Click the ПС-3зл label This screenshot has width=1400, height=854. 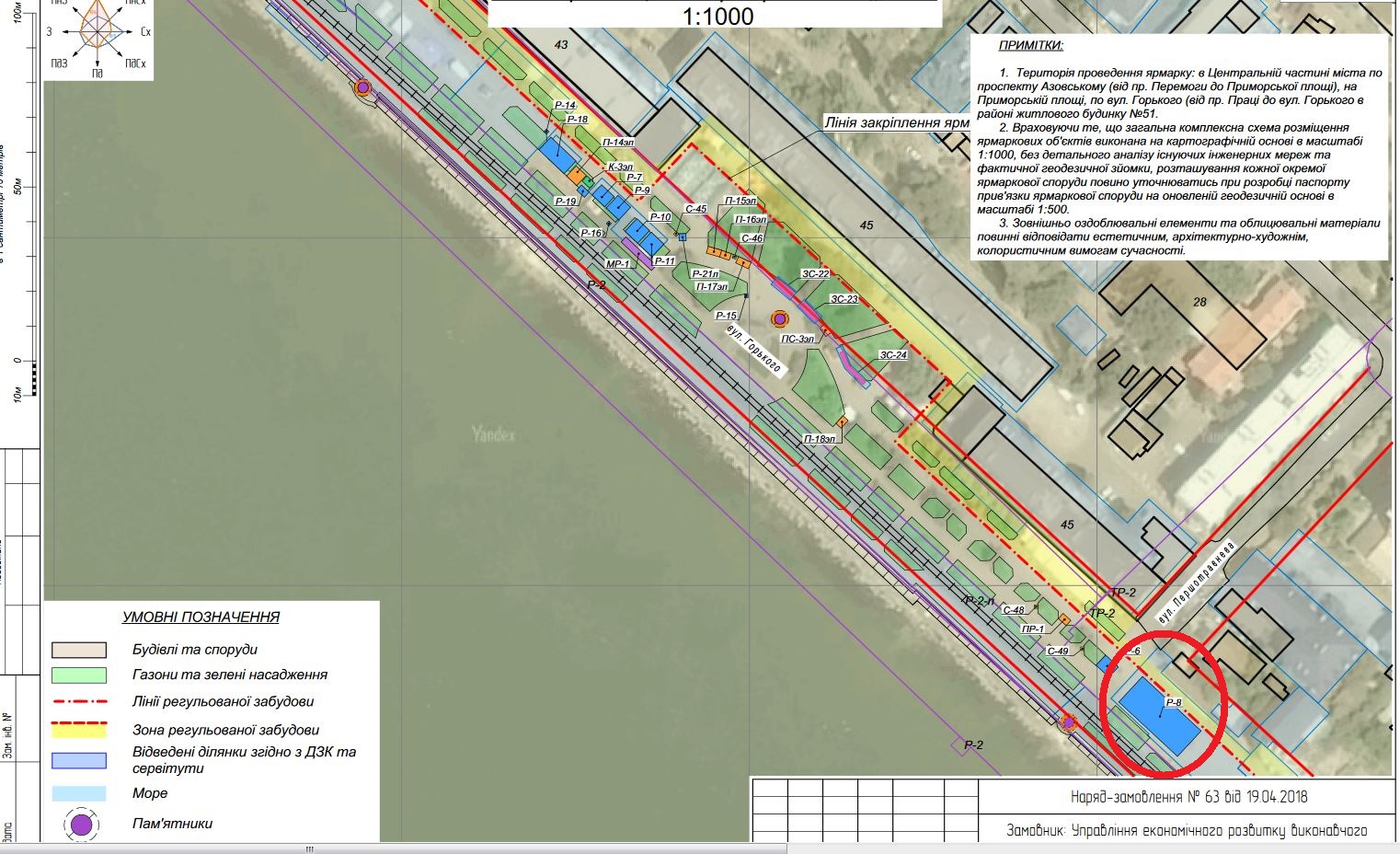point(798,339)
